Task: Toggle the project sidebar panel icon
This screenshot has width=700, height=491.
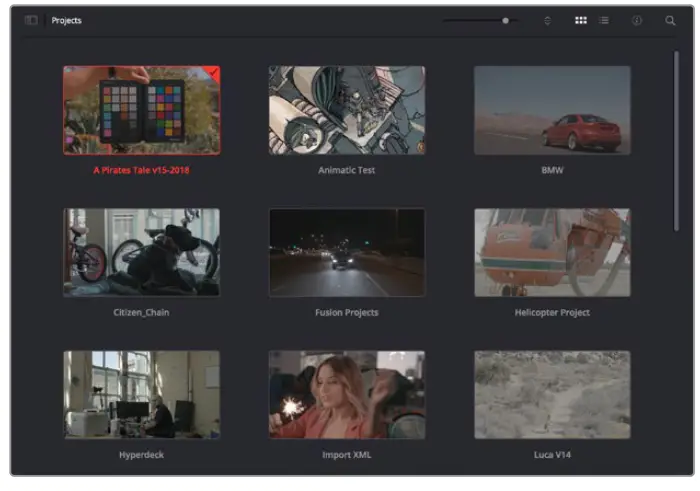Action: tap(31, 20)
